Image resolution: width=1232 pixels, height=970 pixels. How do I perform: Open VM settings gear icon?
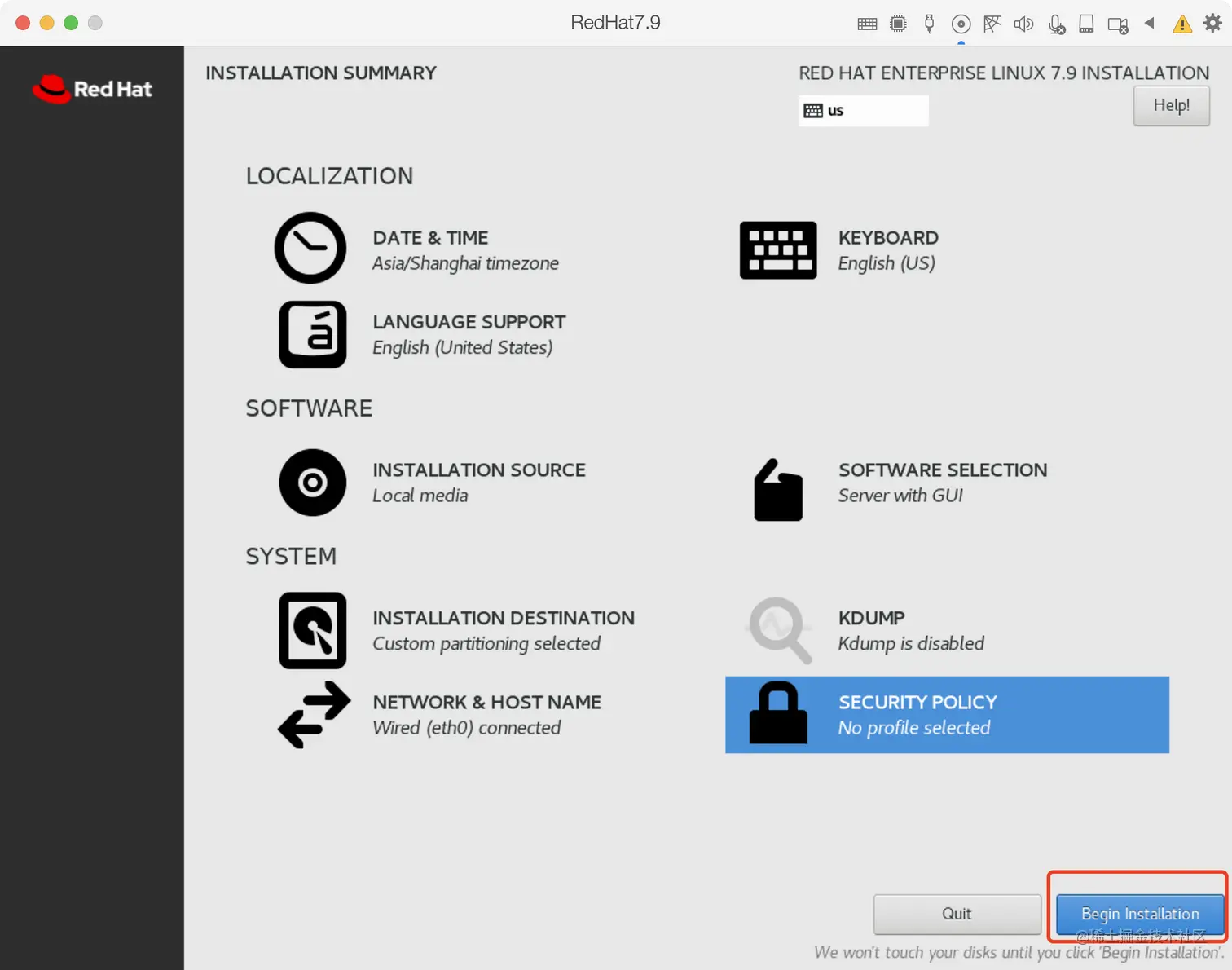pyautogui.click(x=1212, y=23)
